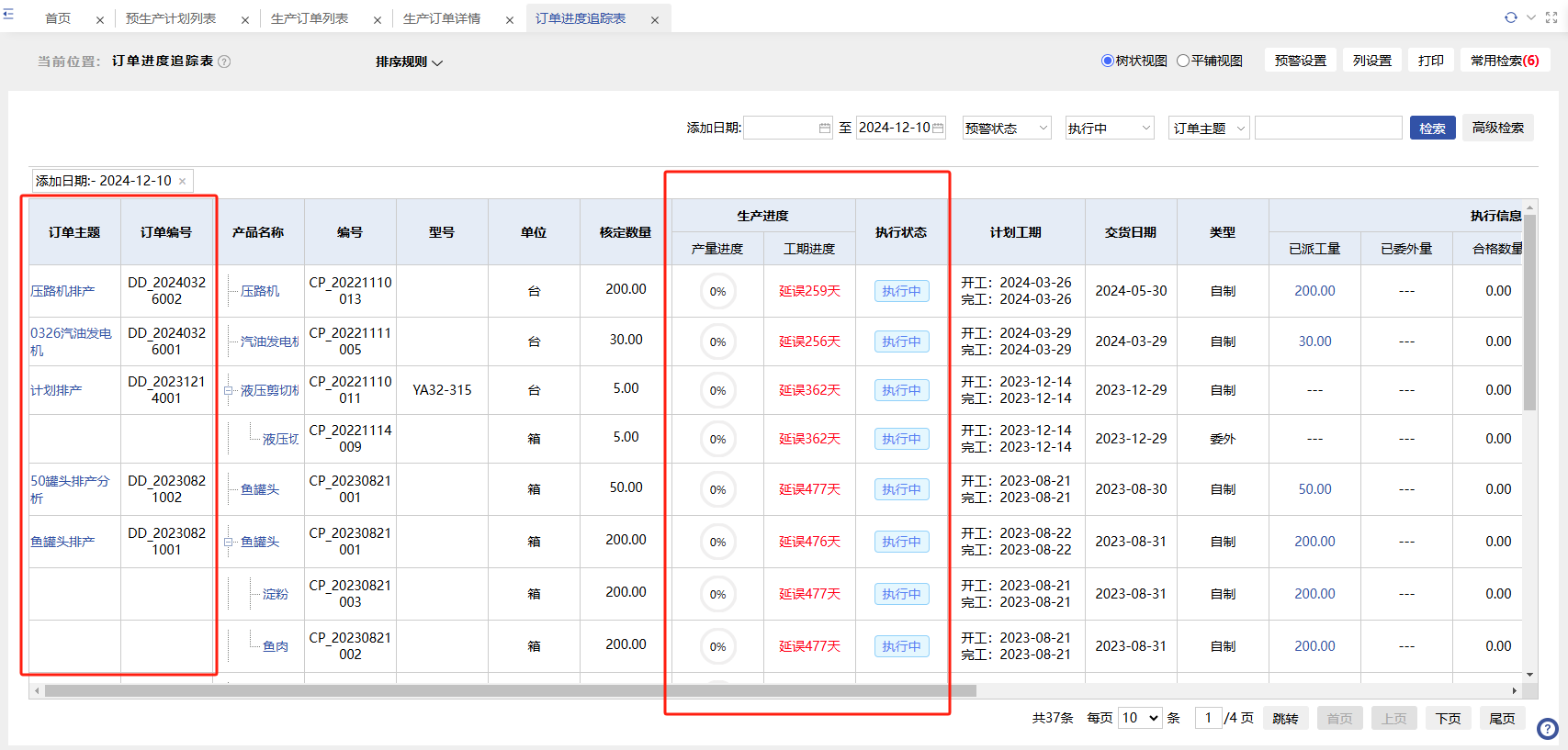Collapse the 鱼罐头 node under 鱼罐头排产
1568x750 pixels.
click(229, 543)
